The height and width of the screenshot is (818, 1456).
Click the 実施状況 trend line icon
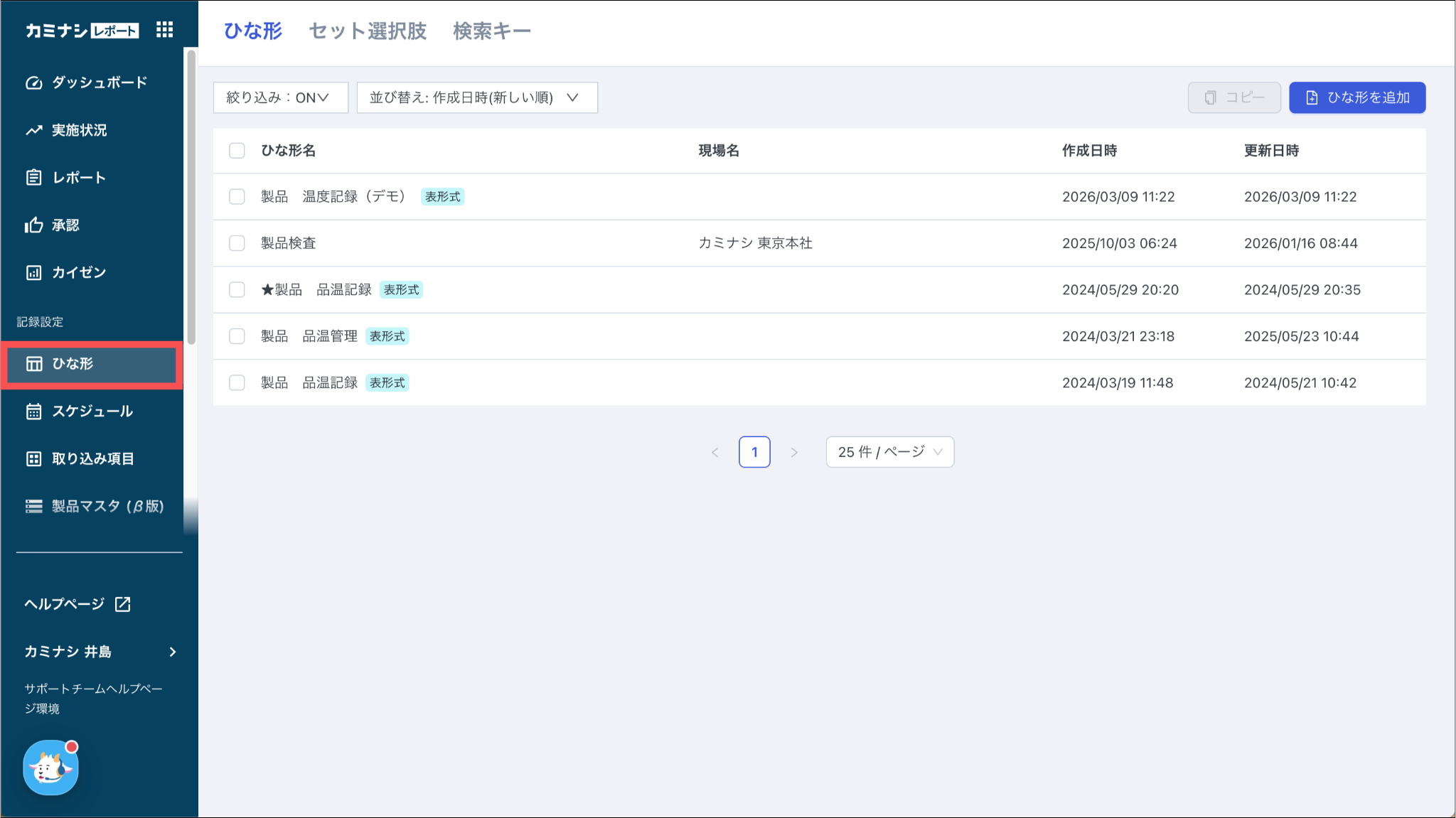coord(34,131)
